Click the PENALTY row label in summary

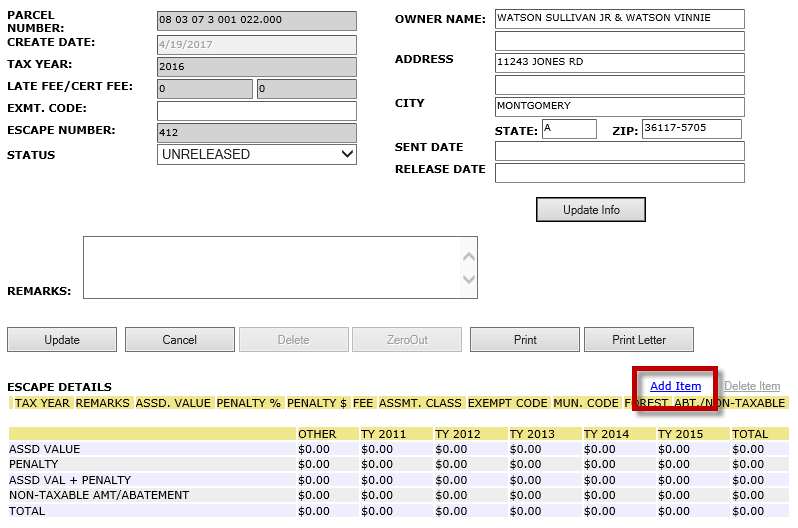(x=34, y=464)
